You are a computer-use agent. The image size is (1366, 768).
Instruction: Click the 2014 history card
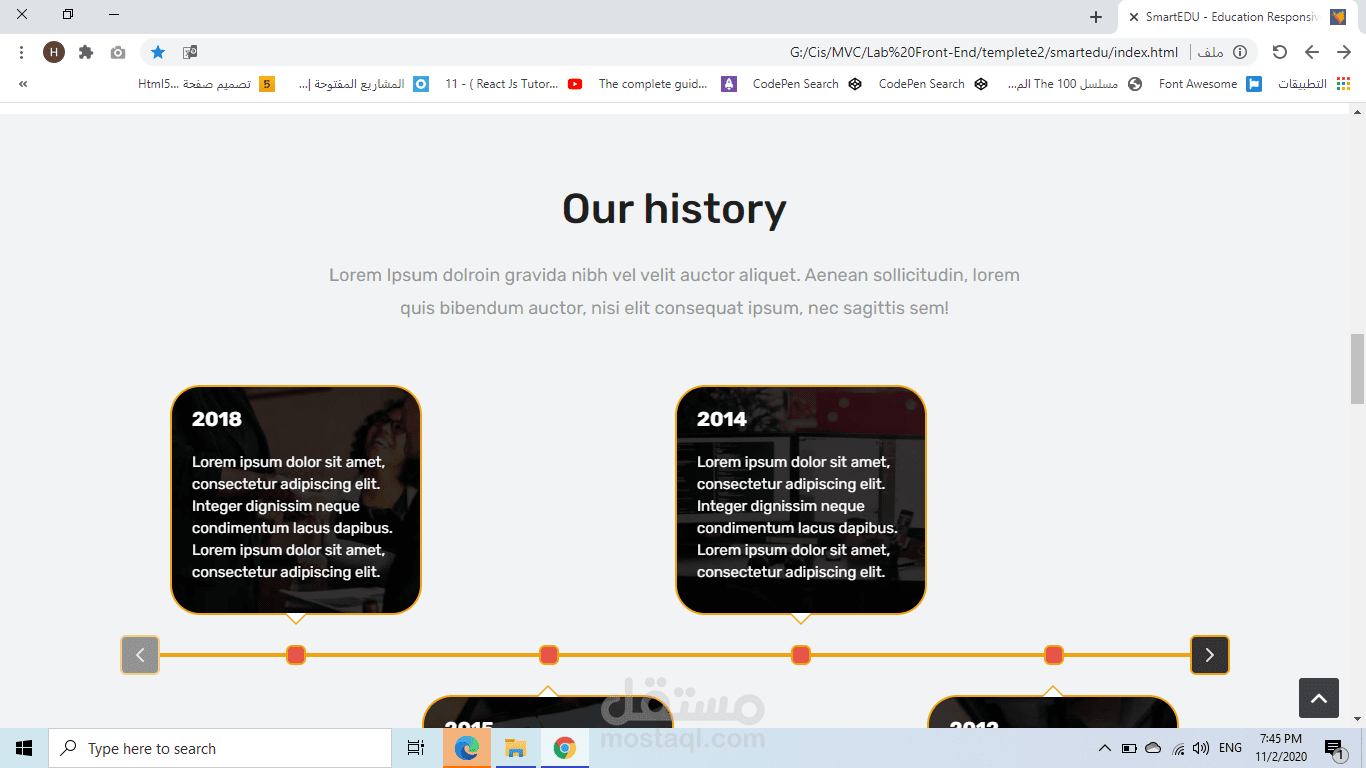coord(801,500)
